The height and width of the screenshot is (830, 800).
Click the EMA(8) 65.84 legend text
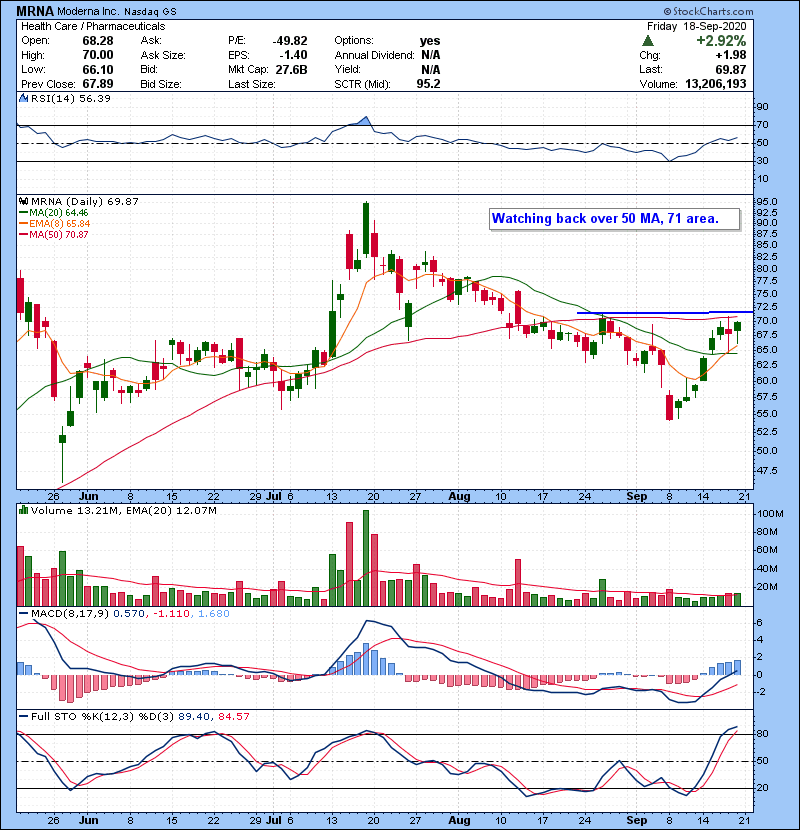(x=60, y=223)
